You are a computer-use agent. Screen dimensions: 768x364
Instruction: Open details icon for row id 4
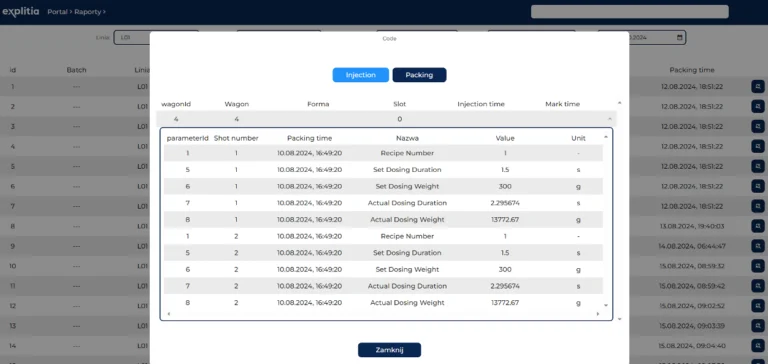(757, 146)
